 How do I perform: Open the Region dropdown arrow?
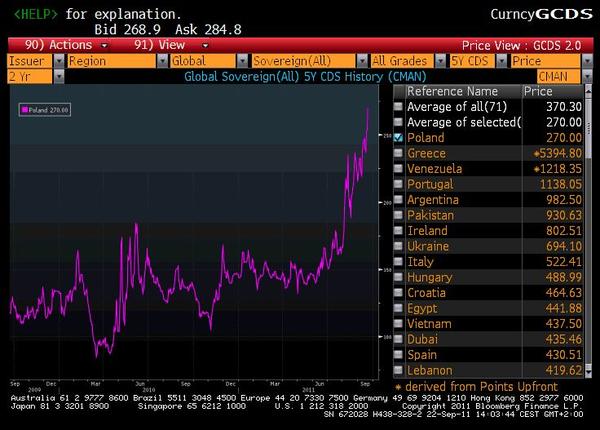click(x=162, y=61)
